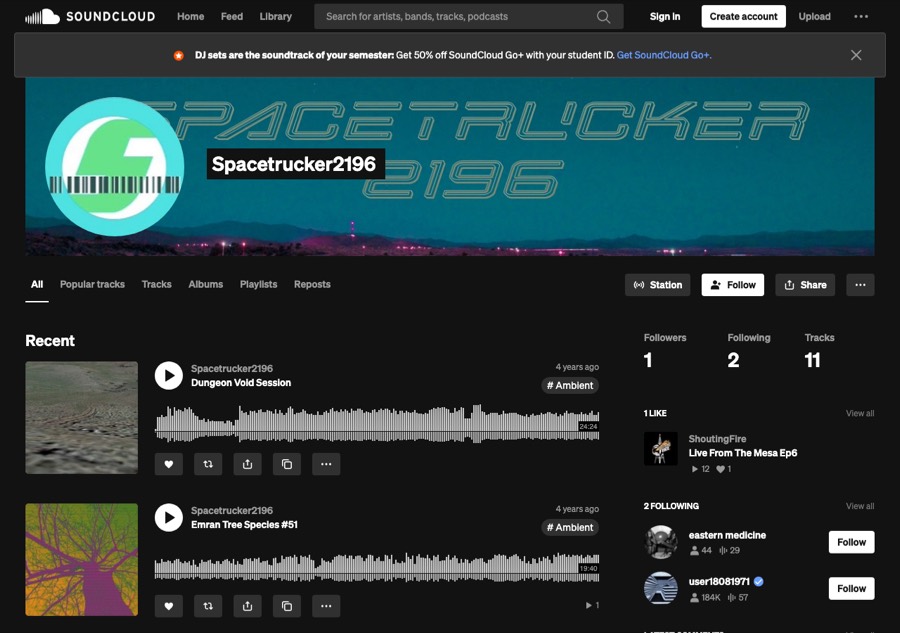Follow the Get SoundCloud Go+ link
This screenshot has width=900, height=633.
click(x=664, y=55)
